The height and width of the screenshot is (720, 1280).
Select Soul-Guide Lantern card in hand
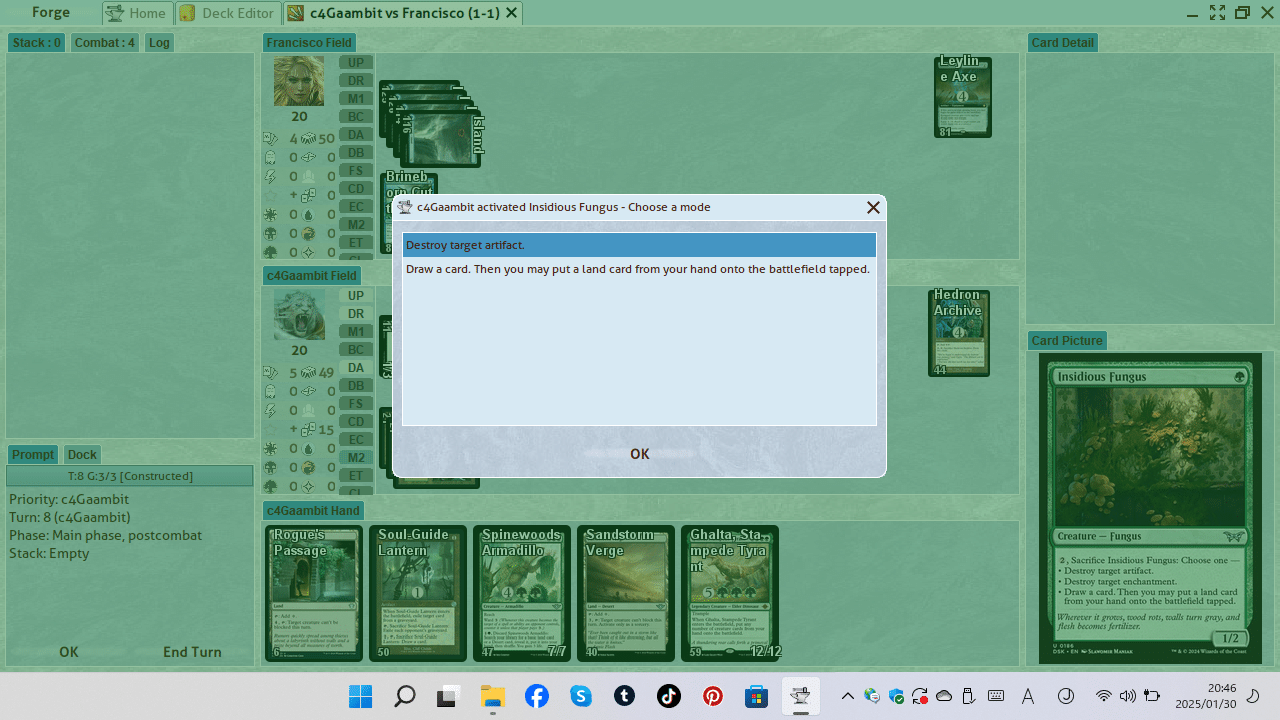pos(418,593)
